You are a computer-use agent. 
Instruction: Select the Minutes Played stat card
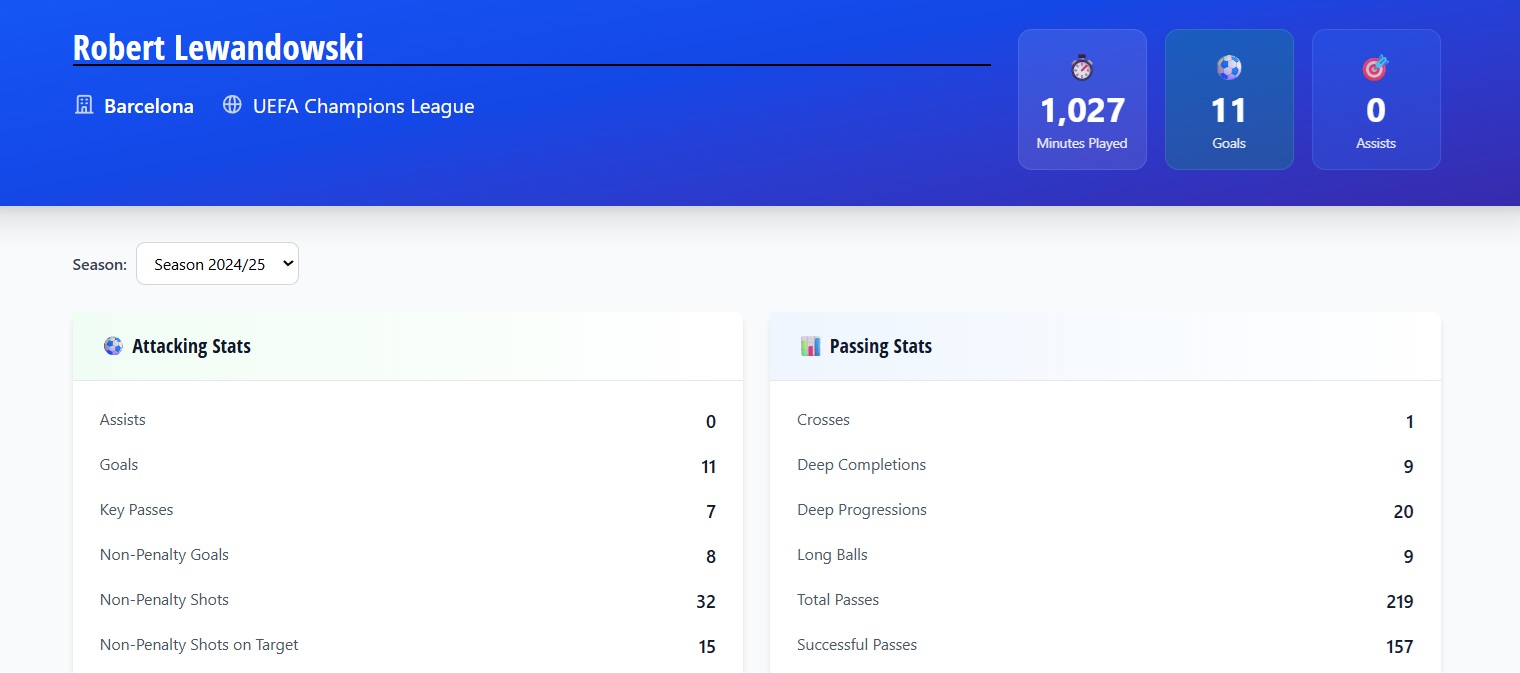[1082, 99]
